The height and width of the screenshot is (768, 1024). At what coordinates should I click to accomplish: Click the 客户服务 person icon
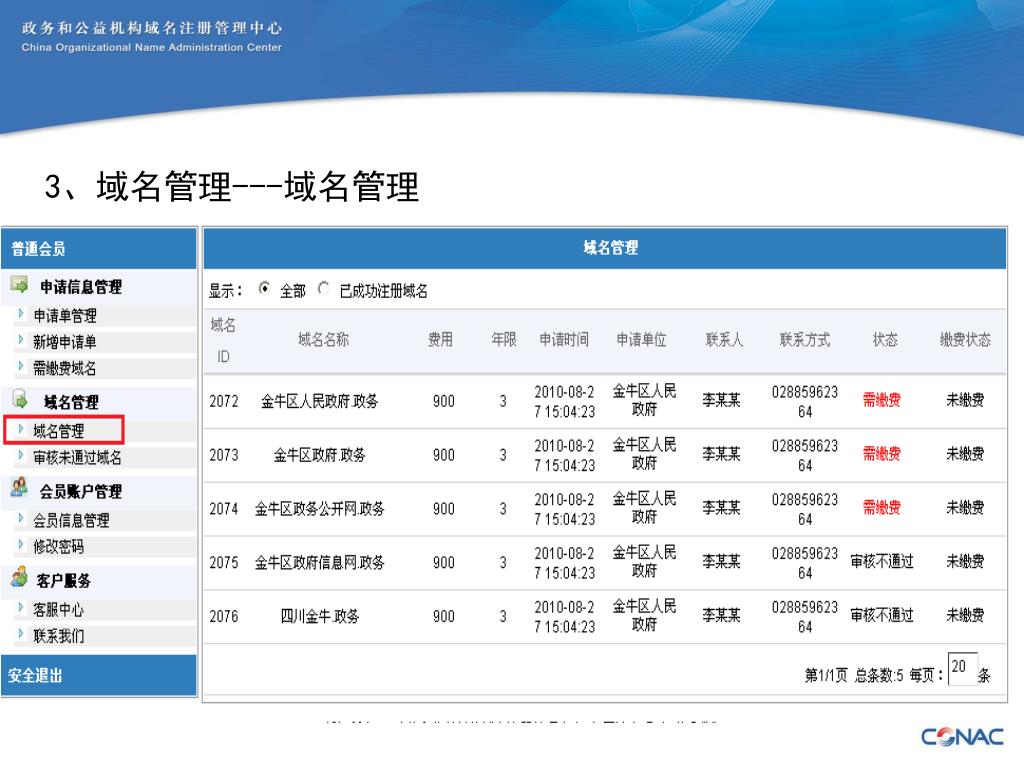click(20, 577)
